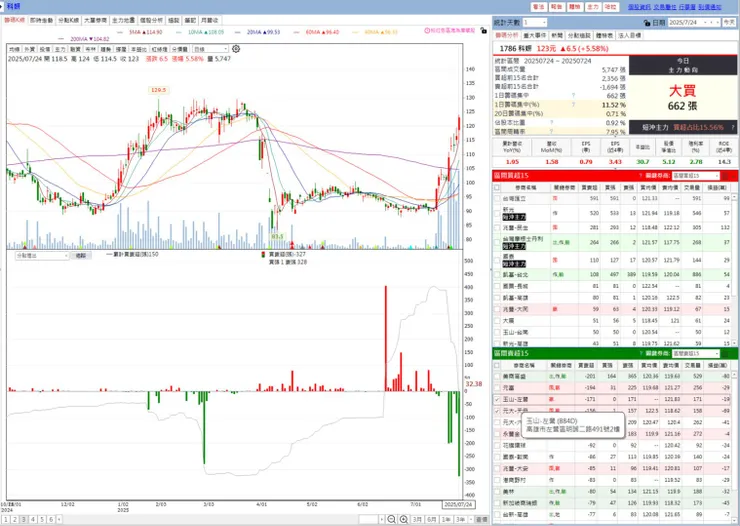Viewport: 740px width, 526px height.
Task: Click the 報告 button
Action: click(556, 7)
